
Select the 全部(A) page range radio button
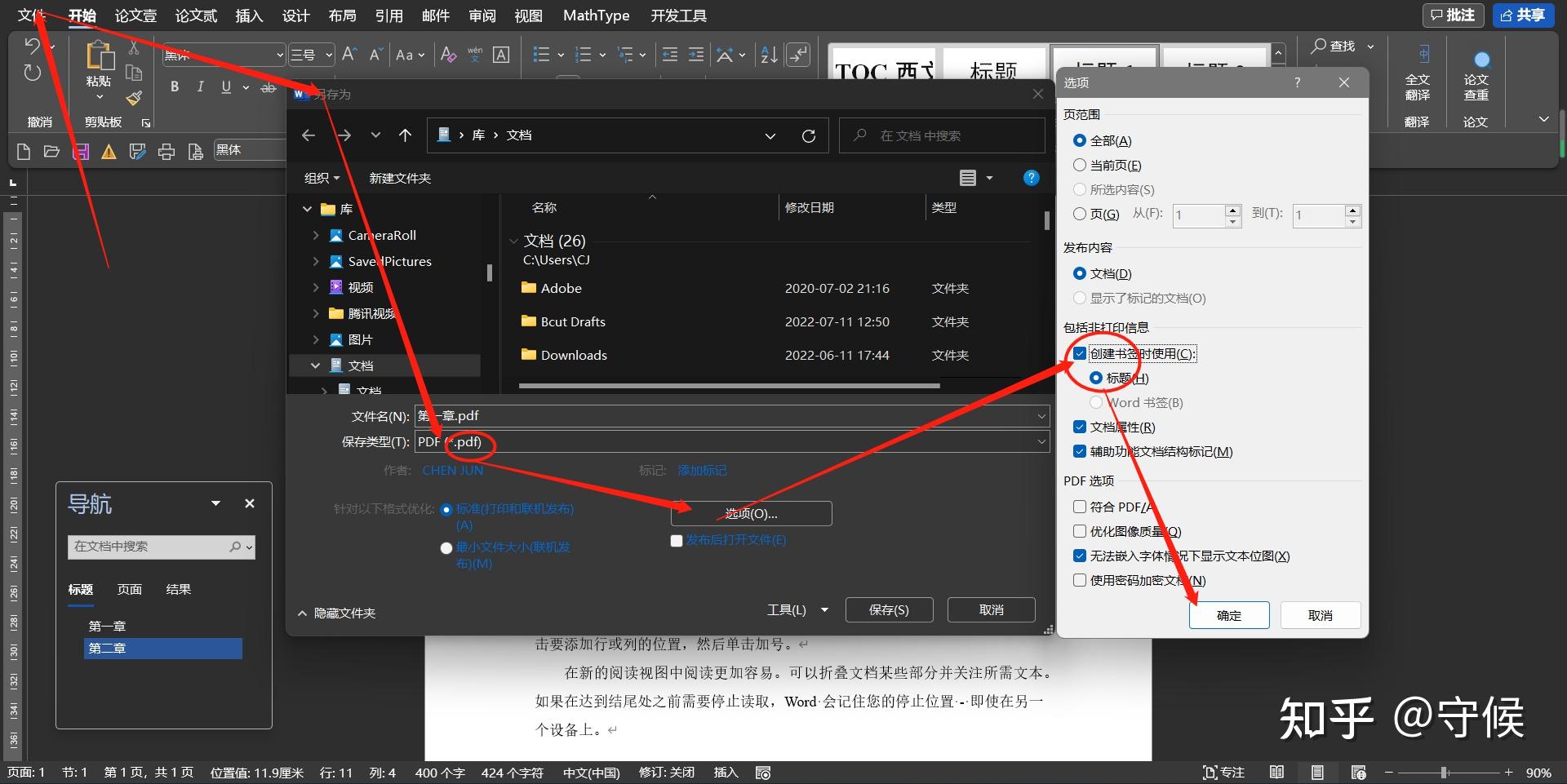(x=1080, y=141)
